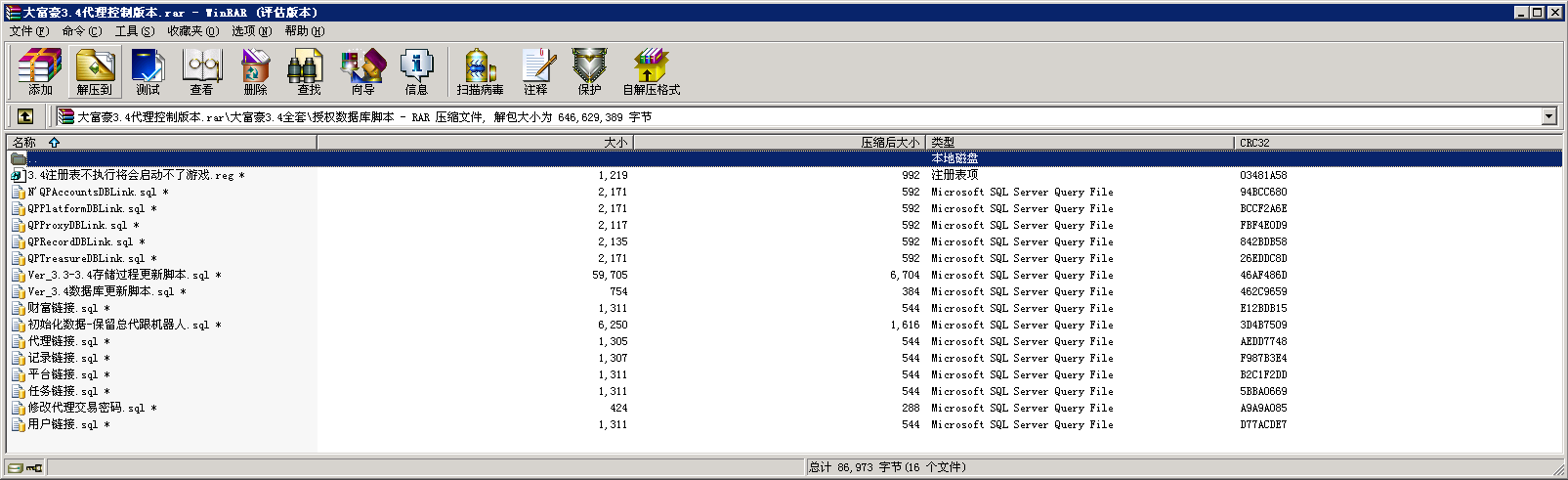Image resolution: width=1568 pixels, height=480 pixels.
Task: Show archive 信息 (Info) icon
Action: tap(416, 72)
